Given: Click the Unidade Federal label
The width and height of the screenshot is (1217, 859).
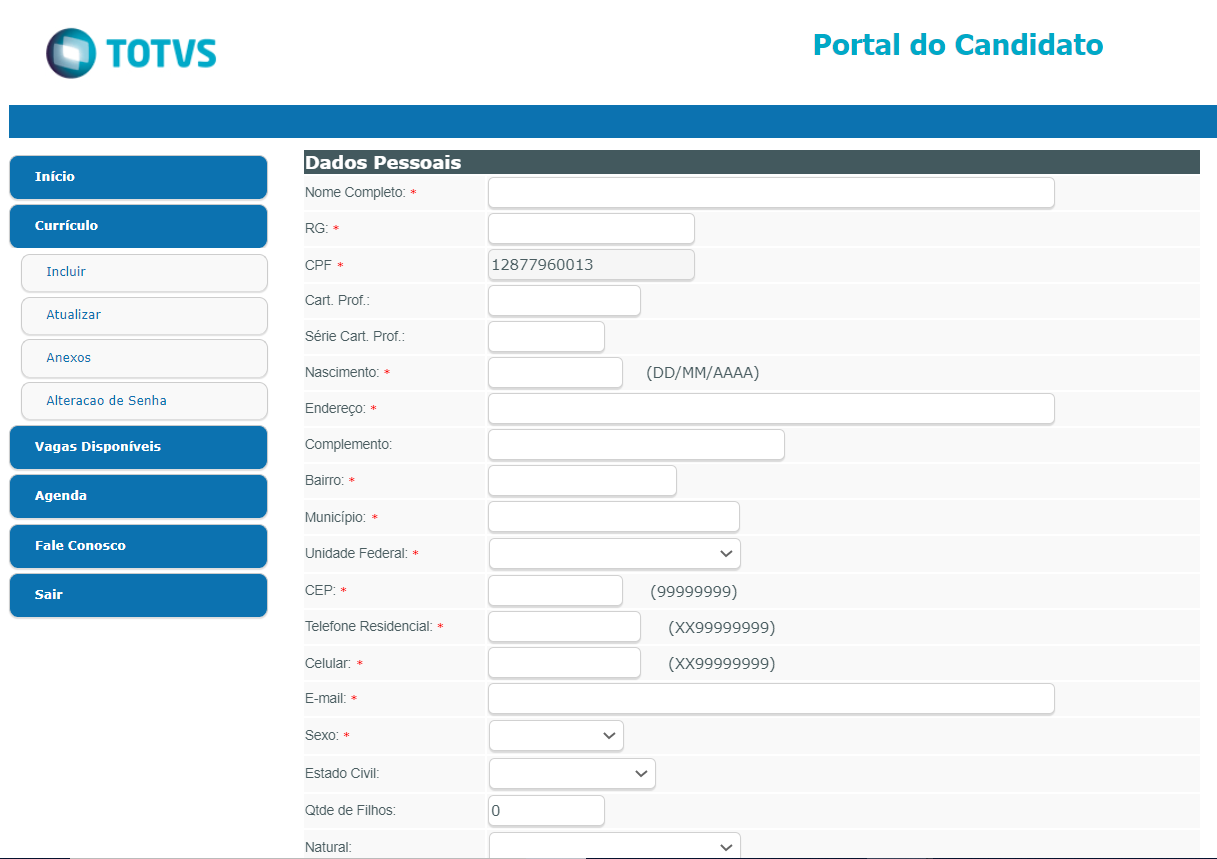Looking at the screenshot, I should click(356, 553).
